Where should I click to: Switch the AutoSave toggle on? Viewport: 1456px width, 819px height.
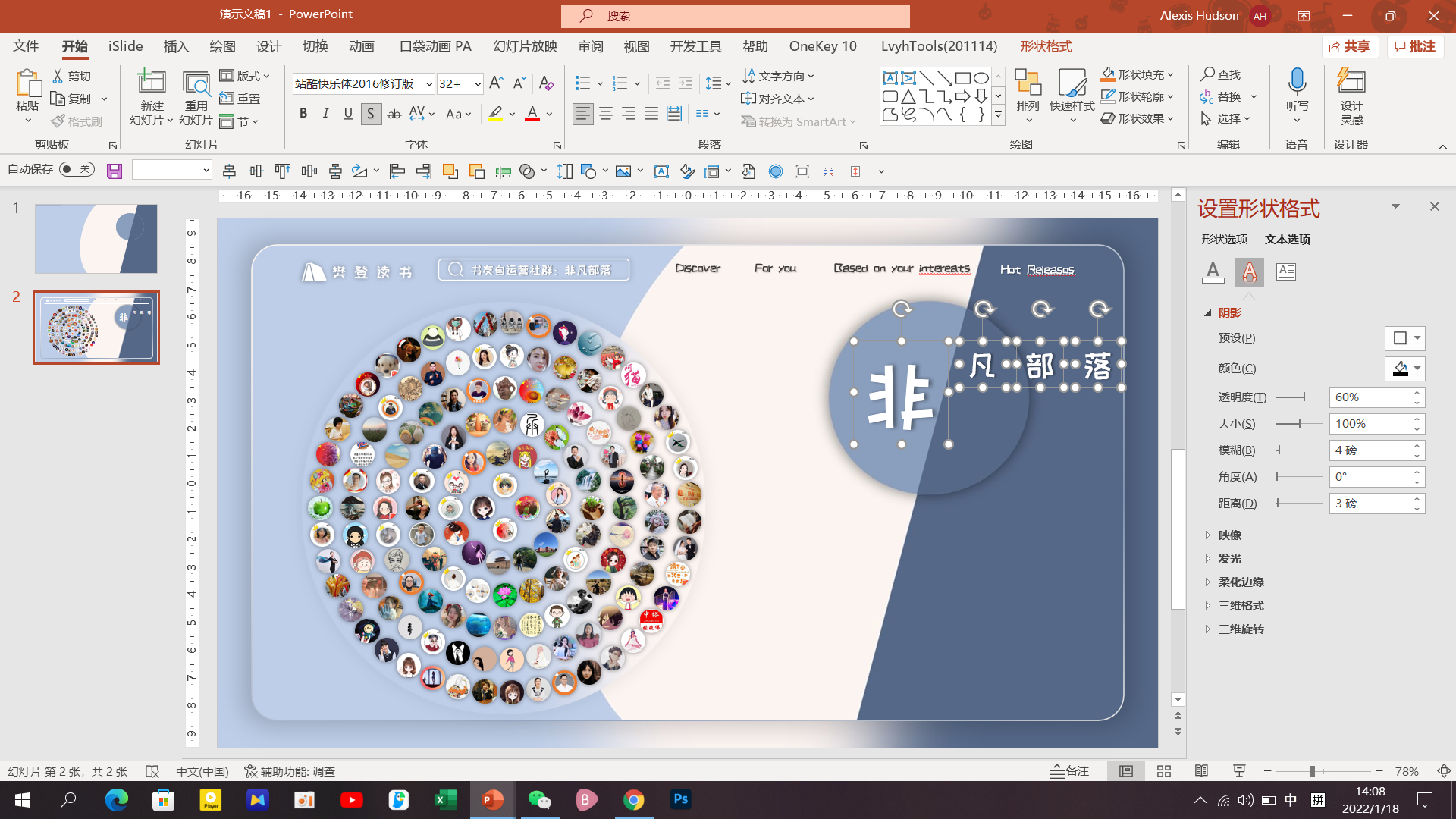click(77, 169)
